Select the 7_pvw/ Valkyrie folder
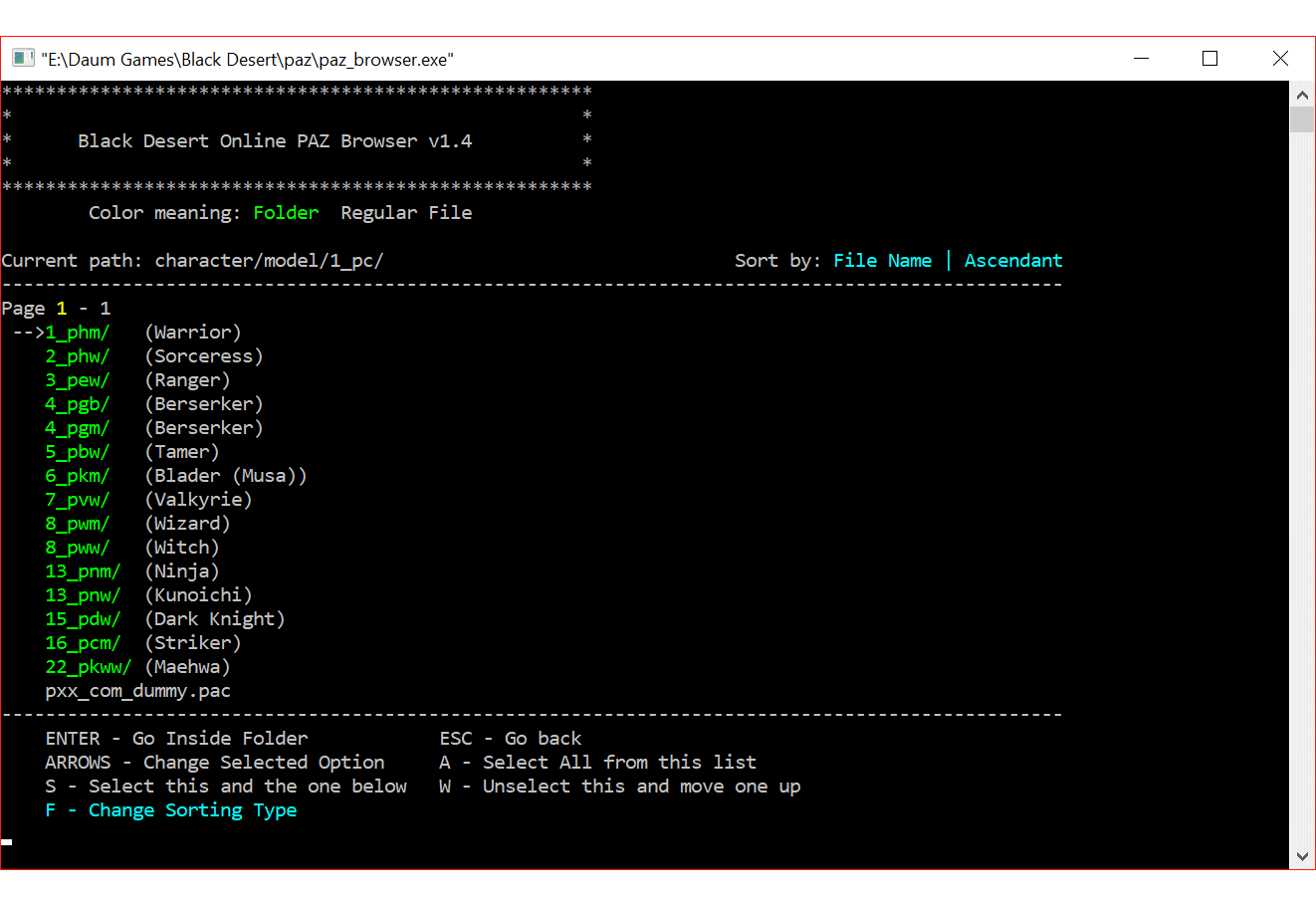 tap(78, 500)
